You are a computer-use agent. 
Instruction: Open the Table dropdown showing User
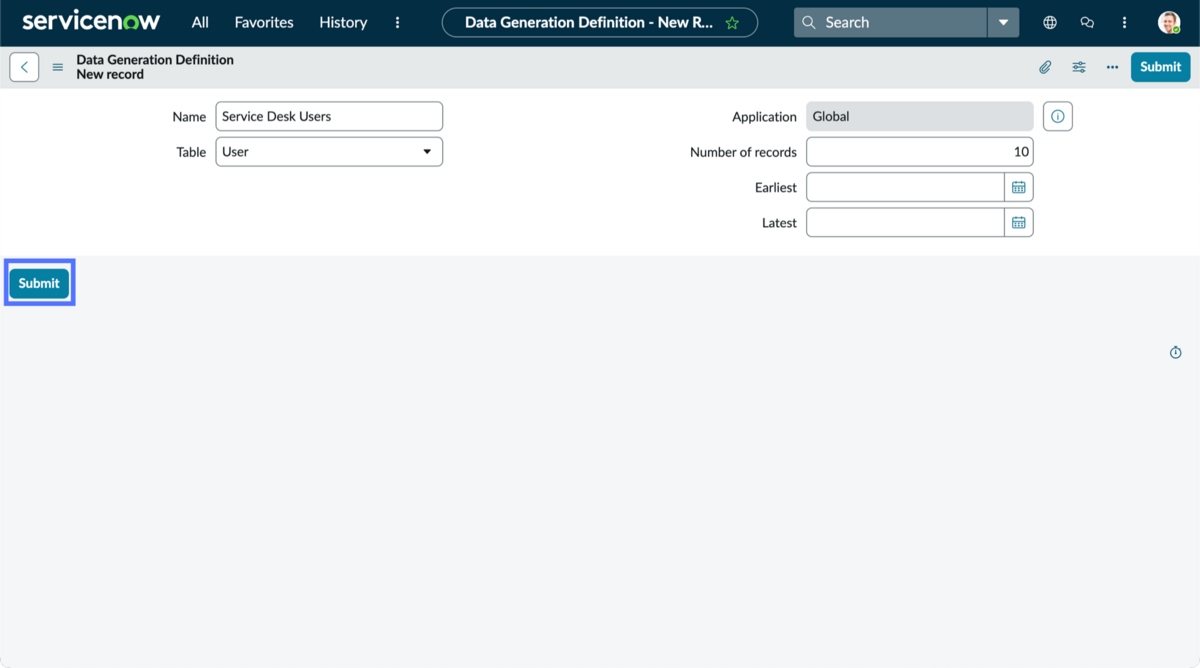329,152
